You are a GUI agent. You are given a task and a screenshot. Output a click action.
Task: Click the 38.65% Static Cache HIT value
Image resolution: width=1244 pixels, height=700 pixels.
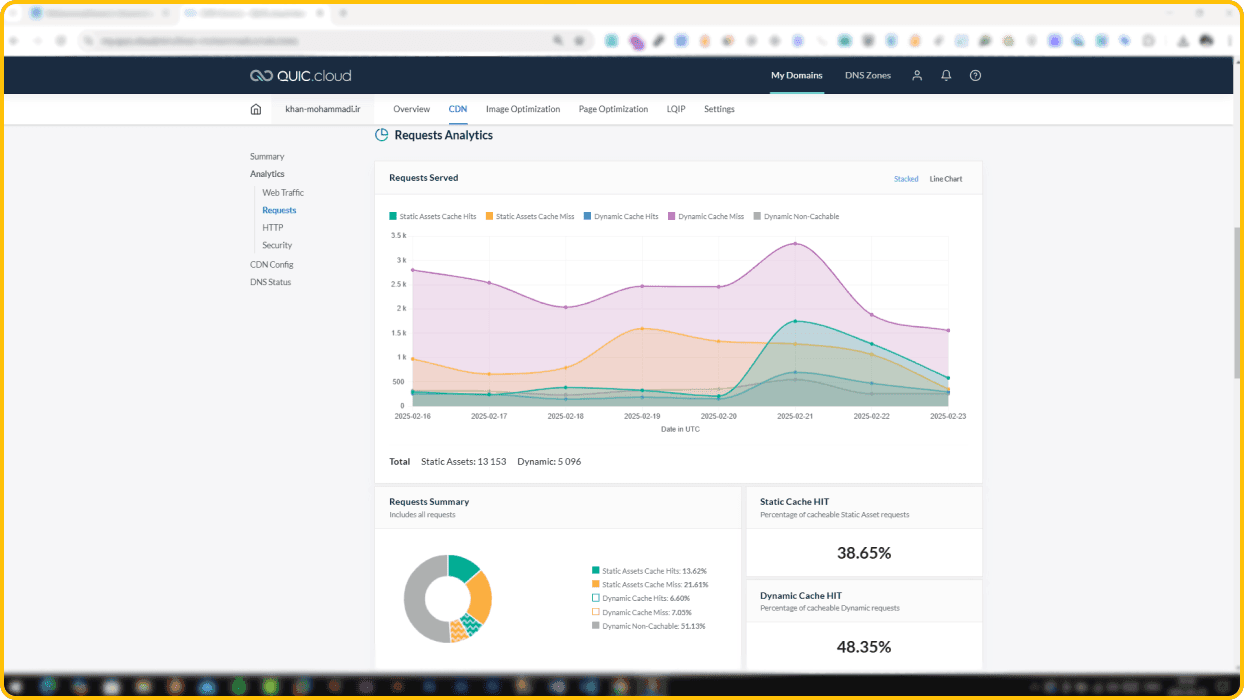tap(864, 552)
